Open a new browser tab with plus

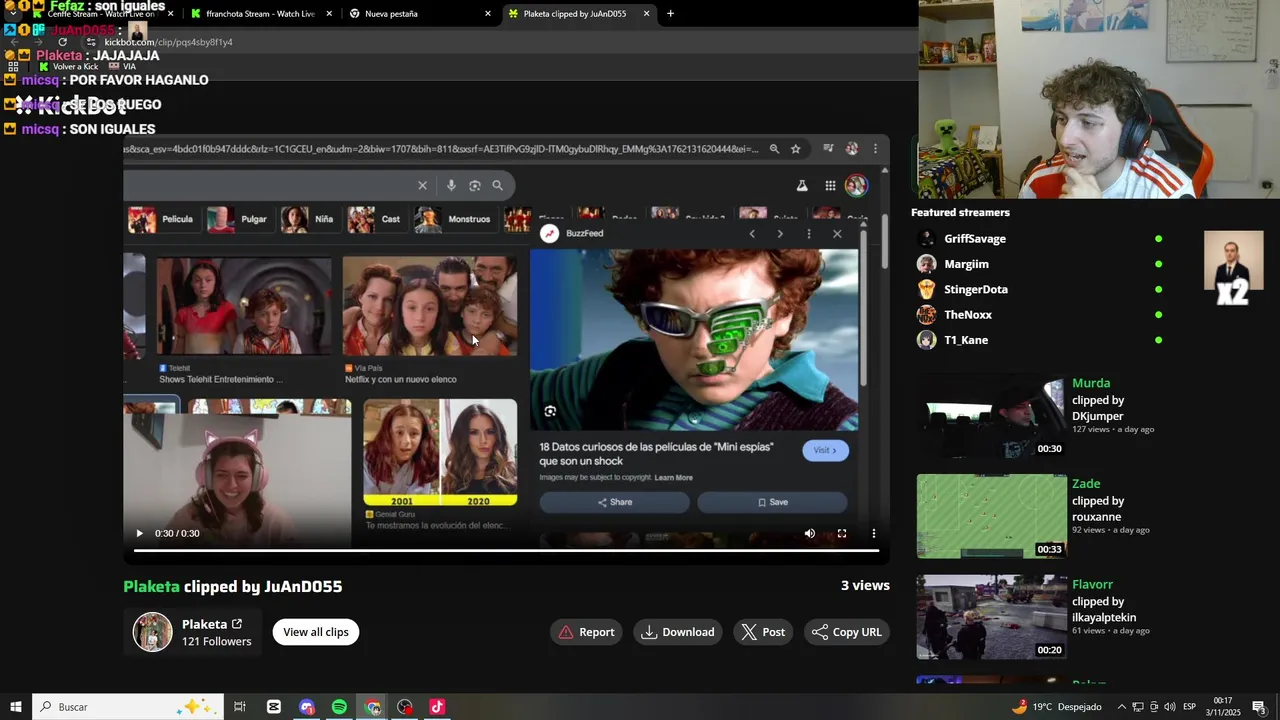click(670, 14)
